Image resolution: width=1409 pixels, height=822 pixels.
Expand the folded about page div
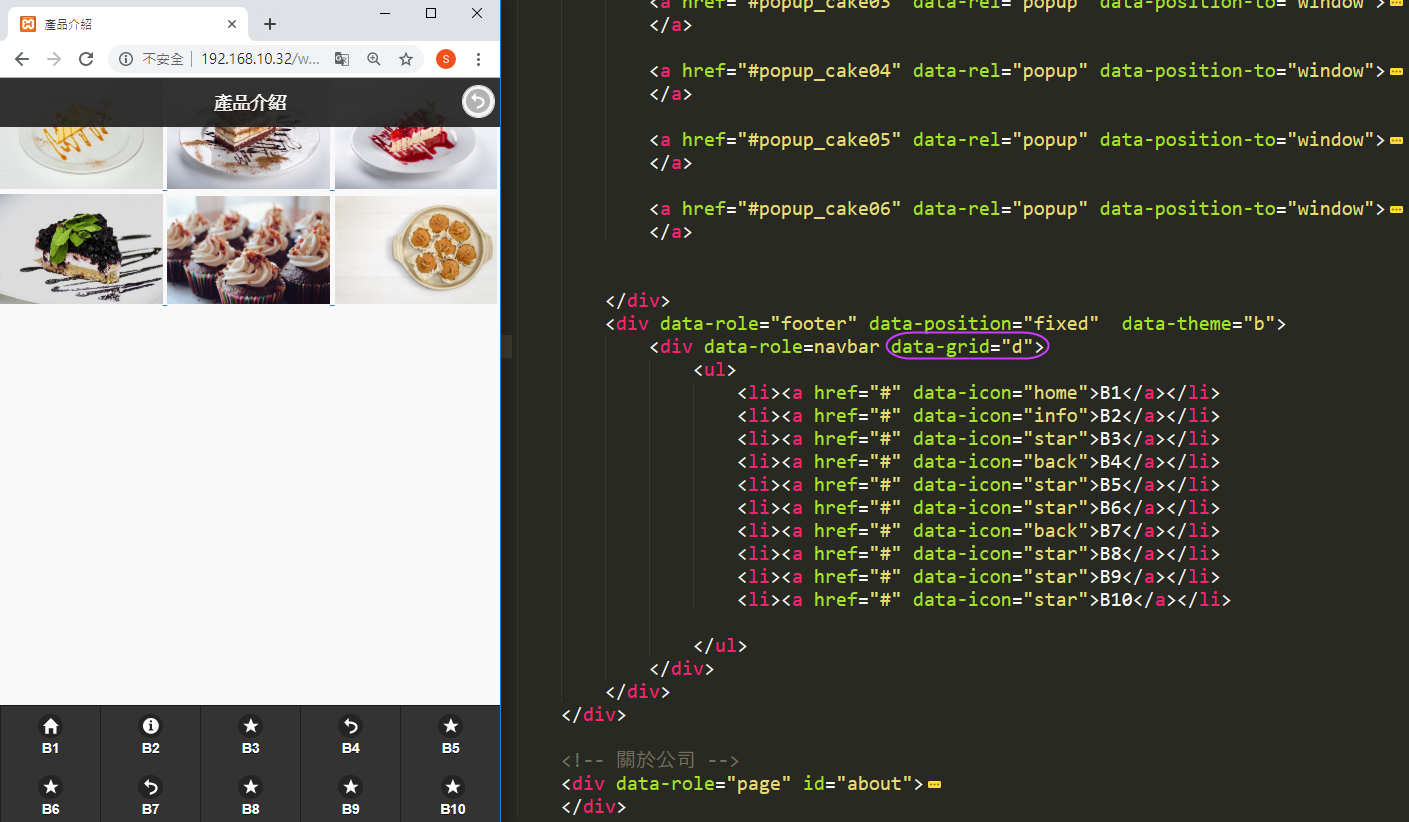934,784
